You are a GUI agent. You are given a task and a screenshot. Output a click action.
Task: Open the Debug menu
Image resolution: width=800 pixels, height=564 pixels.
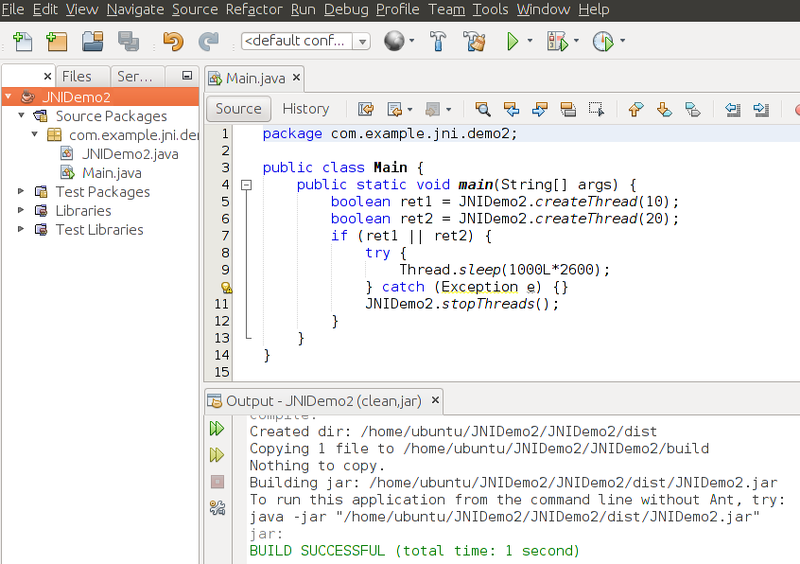pyautogui.click(x=346, y=9)
